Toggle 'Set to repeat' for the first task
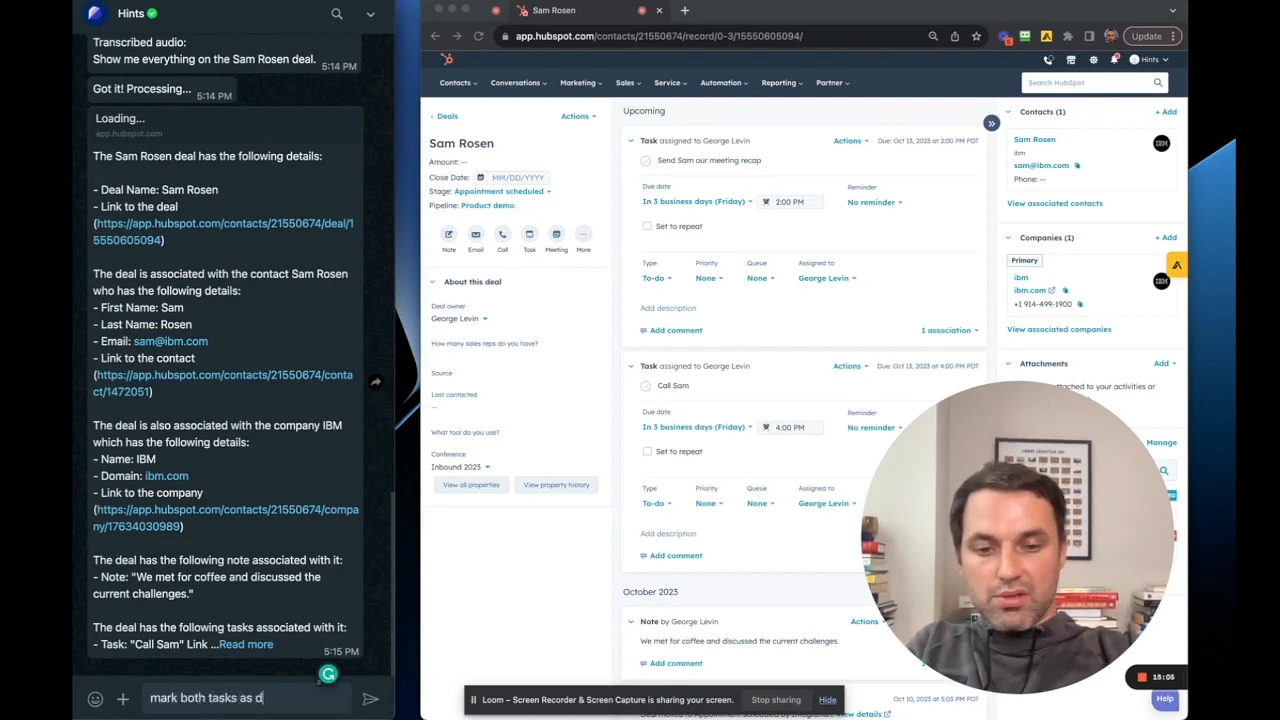Viewport: 1280px width, 720px height. (648, 226)
